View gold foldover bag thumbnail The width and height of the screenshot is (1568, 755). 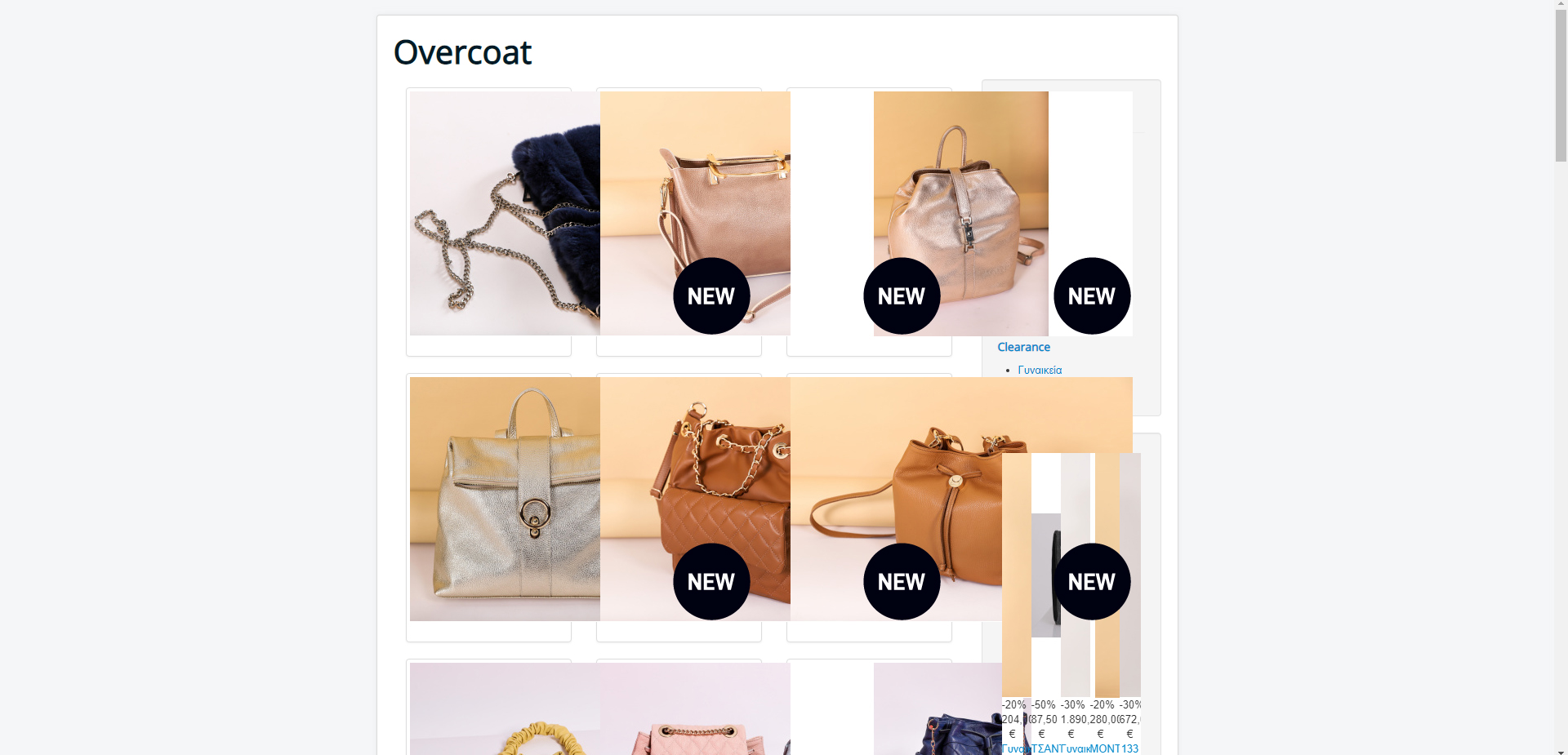(505, 499)
